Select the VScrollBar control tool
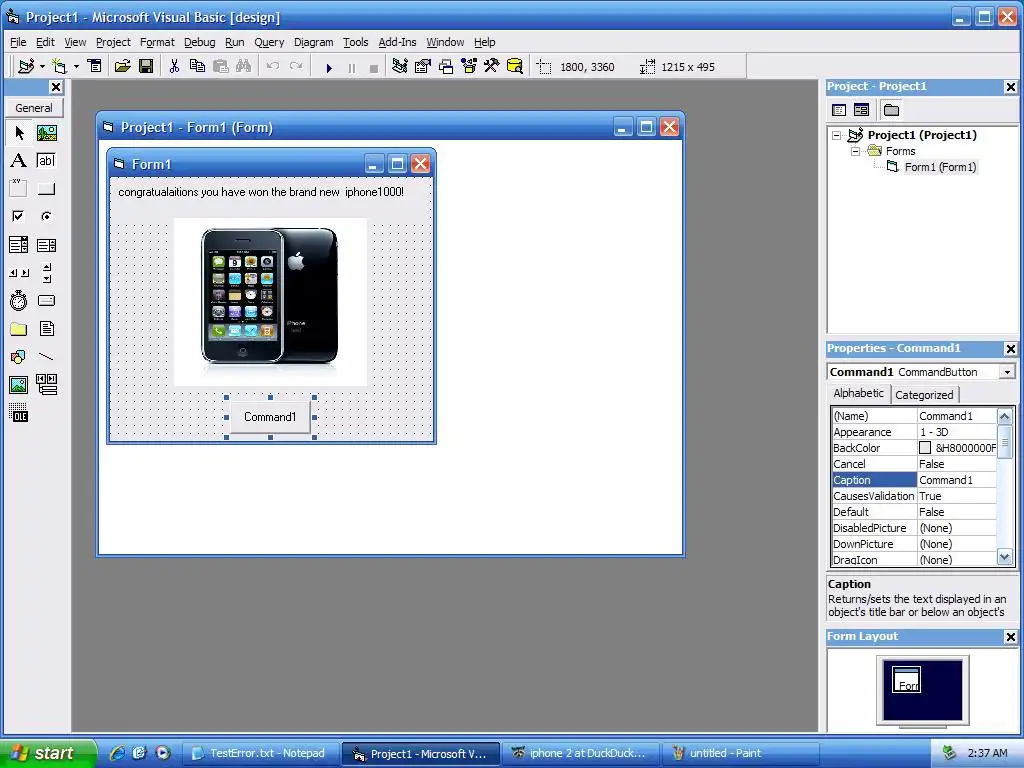 46,273
